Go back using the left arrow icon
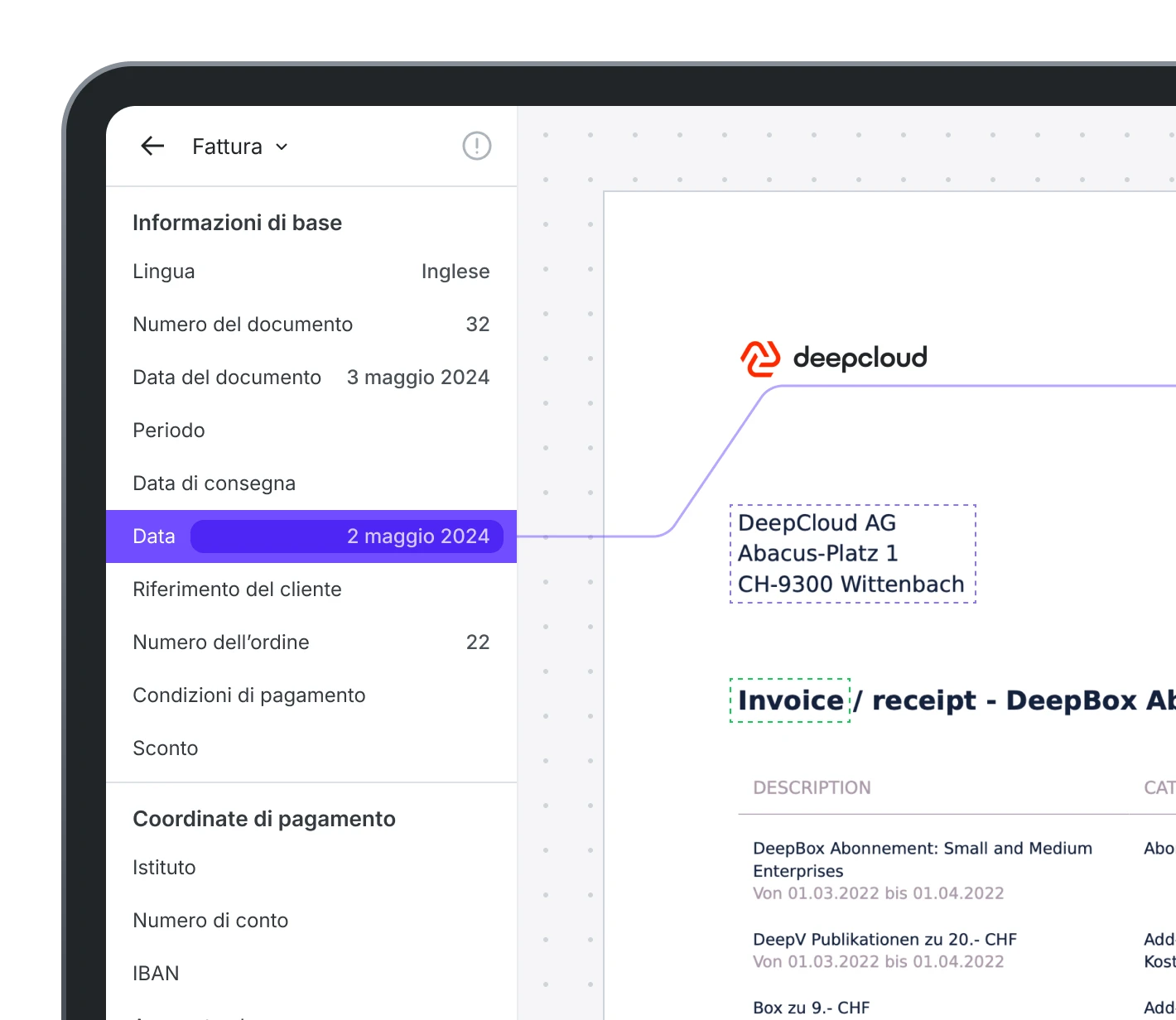This screenshot has height=1020, width=1176. coord(152,147)
